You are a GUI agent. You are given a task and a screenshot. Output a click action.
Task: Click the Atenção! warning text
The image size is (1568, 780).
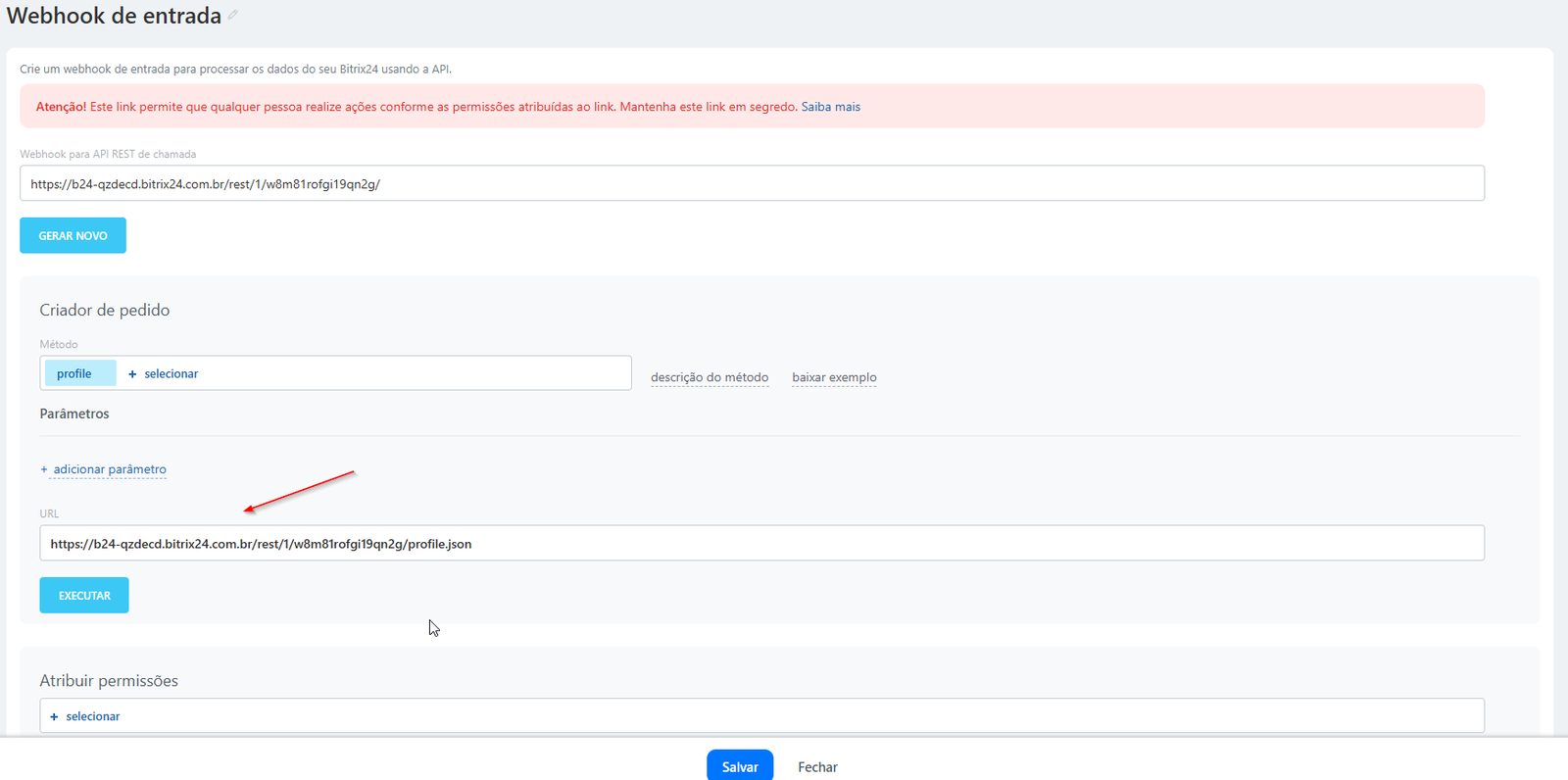click(61, 107)
